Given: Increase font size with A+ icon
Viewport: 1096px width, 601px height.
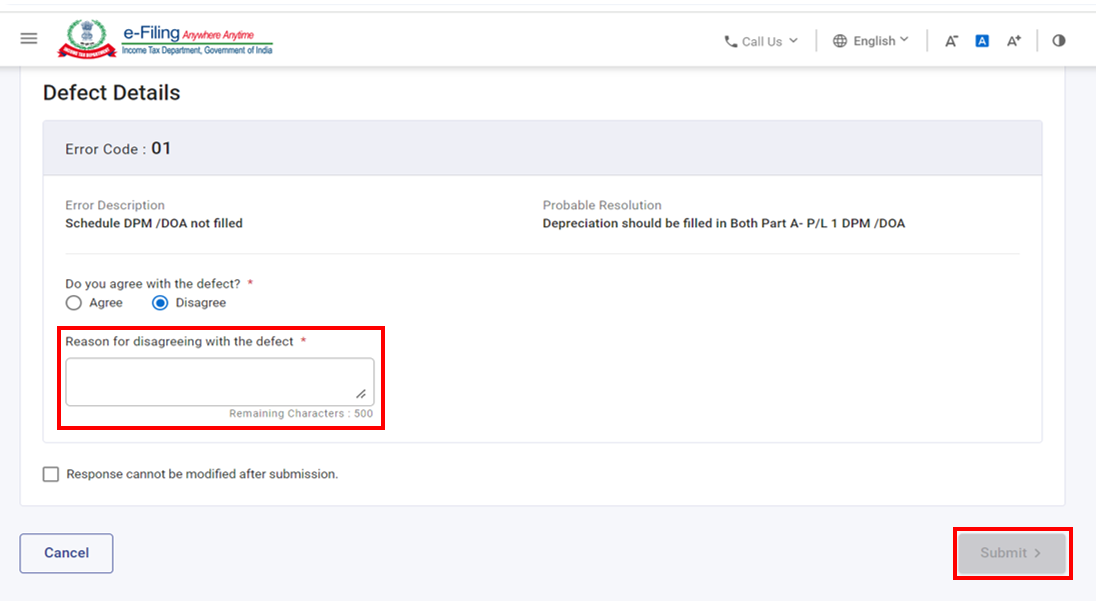Looking at the screenshot, I should (1014, 41).
